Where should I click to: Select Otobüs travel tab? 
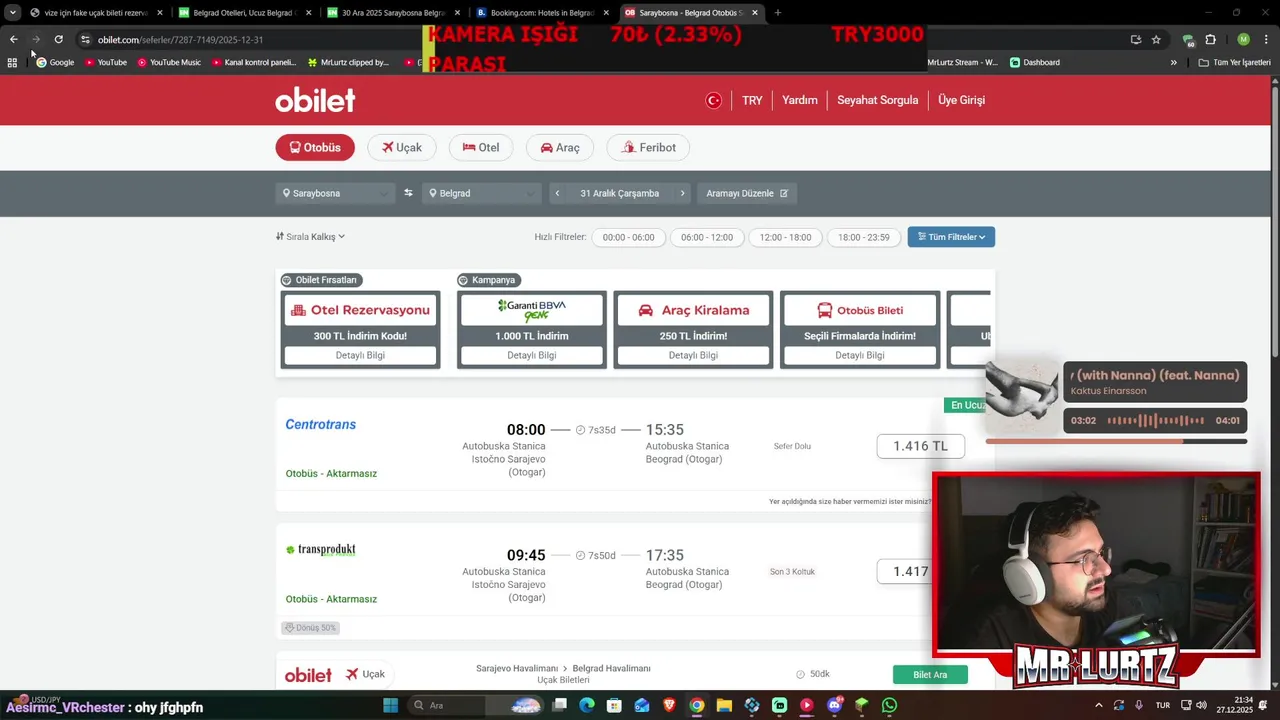315,147
